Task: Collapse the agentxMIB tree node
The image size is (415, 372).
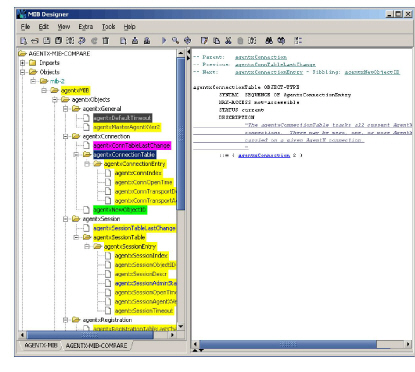Action: coord(44,90)
